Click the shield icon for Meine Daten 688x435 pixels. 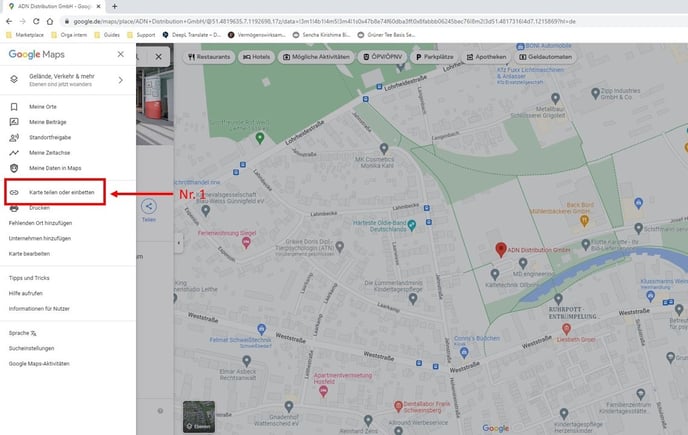(14, 168)
